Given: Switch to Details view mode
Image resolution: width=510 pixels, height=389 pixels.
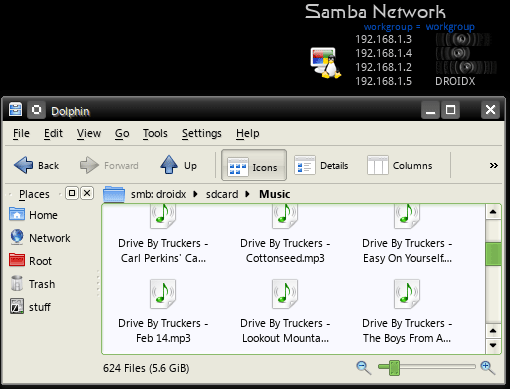Looking at the screenshot, I should 321,165.
